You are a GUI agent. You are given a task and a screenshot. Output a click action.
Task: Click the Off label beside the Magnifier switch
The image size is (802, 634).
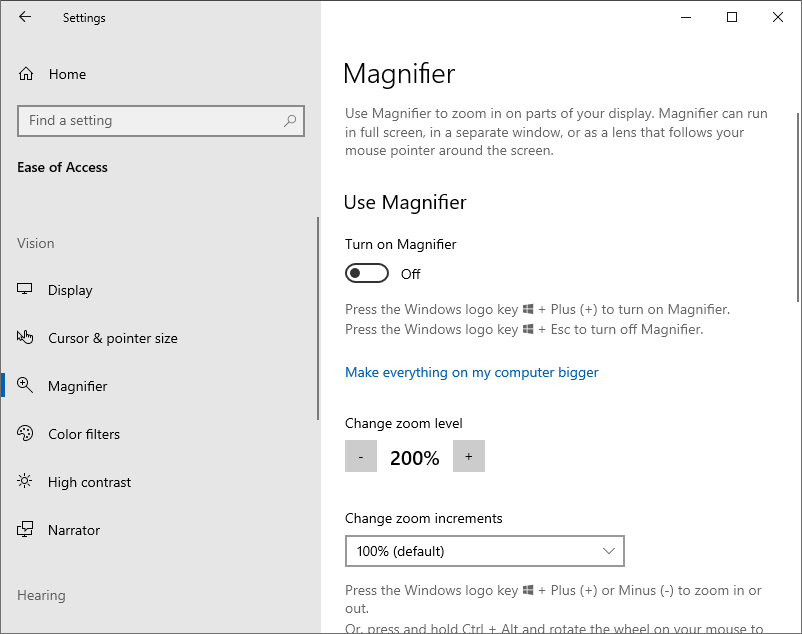411,274
